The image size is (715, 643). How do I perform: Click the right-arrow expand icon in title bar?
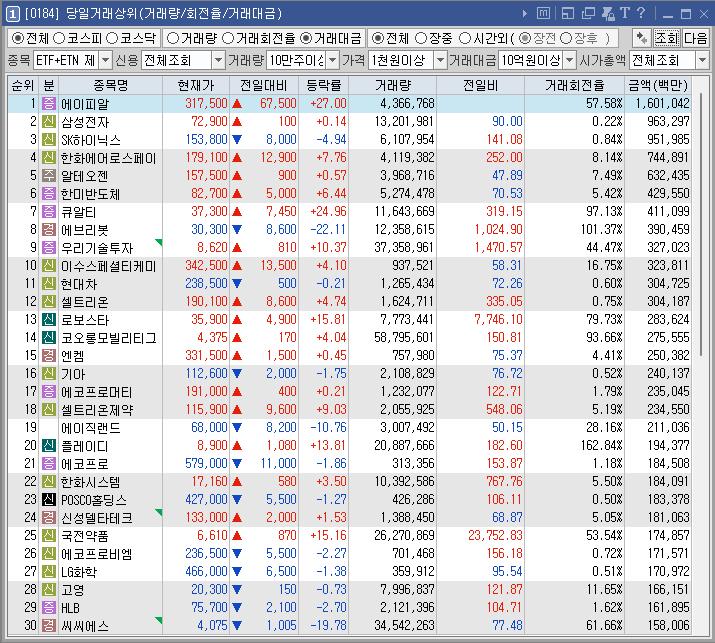(x=525, y=14)
